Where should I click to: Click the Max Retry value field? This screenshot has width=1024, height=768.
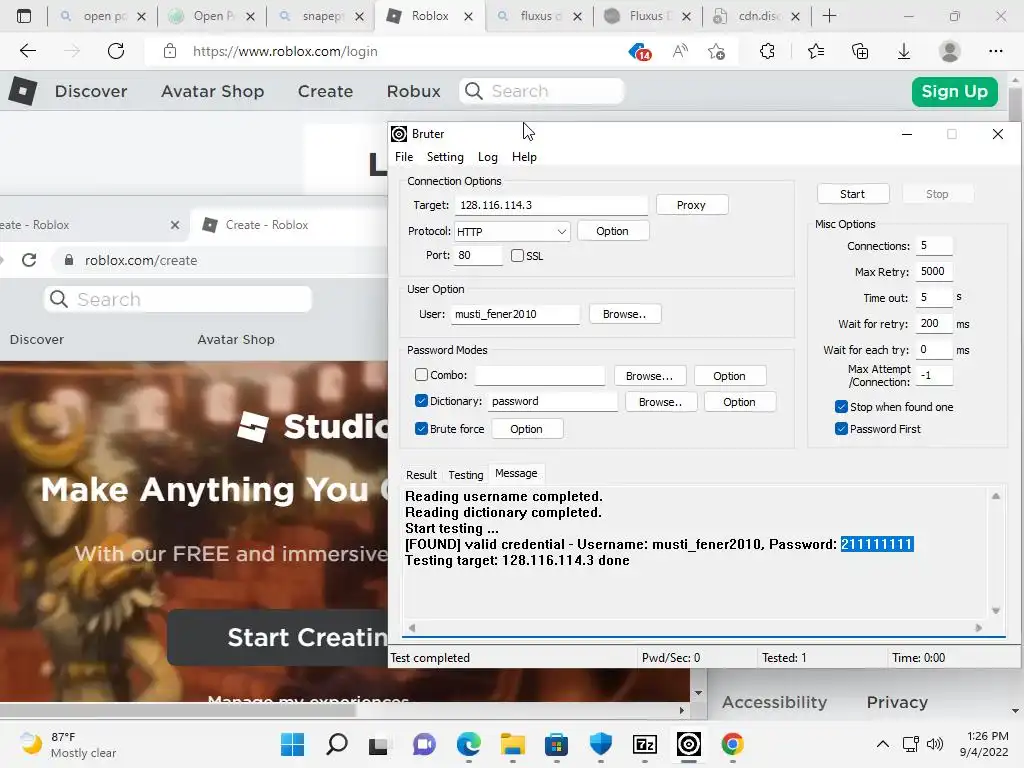(x=933, y=271)
